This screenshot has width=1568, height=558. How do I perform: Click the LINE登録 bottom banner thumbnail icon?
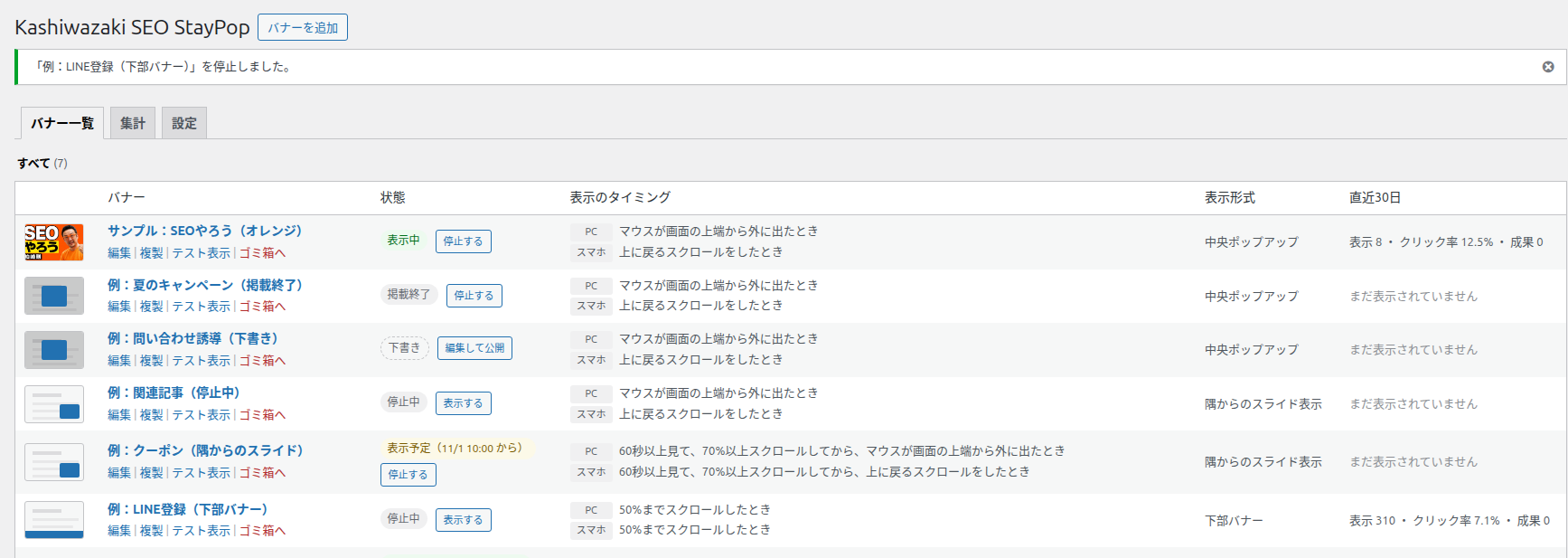point(54,520)
